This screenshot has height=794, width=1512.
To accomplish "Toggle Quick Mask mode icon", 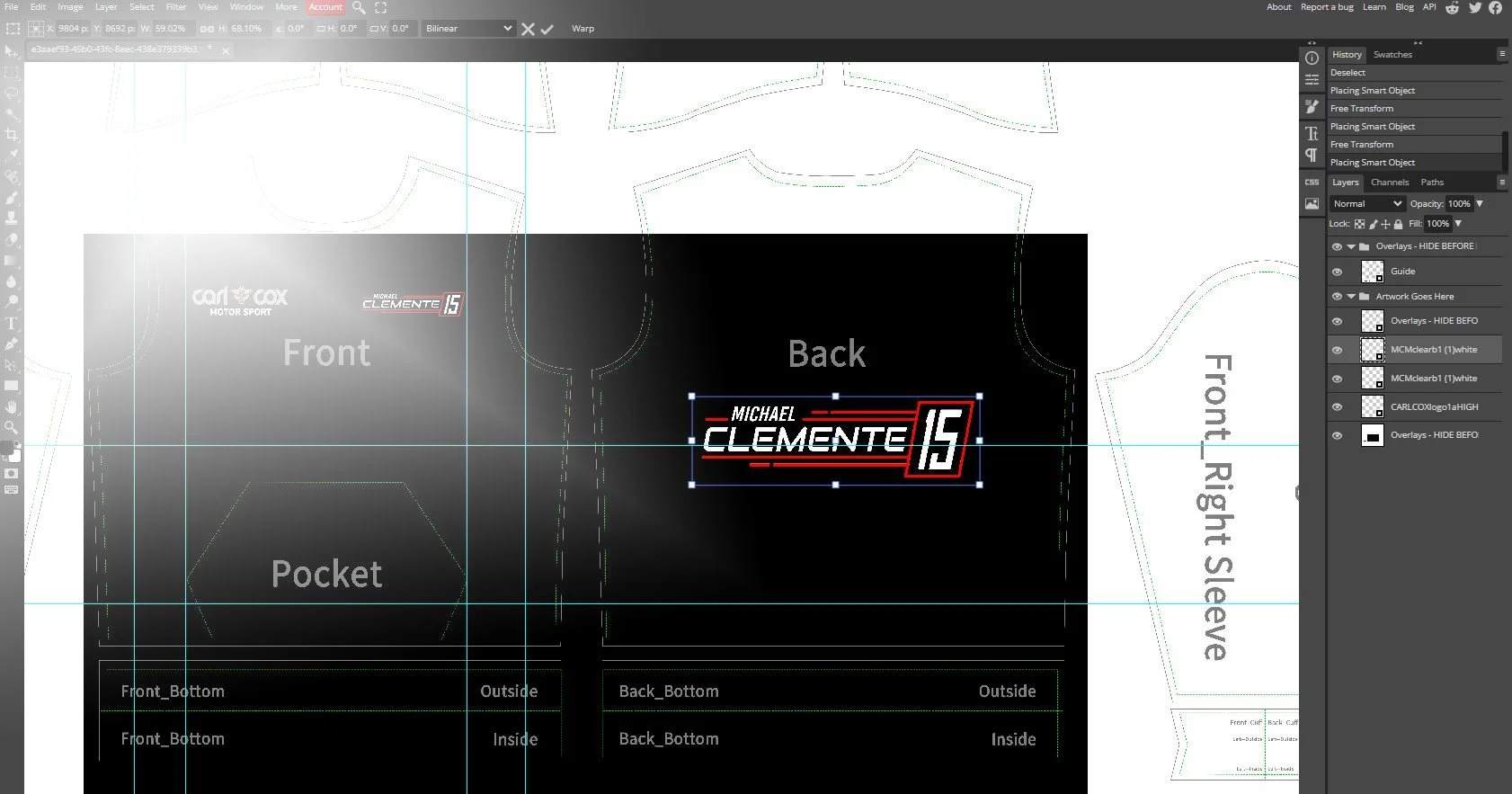I will click(x=12, y=473).
